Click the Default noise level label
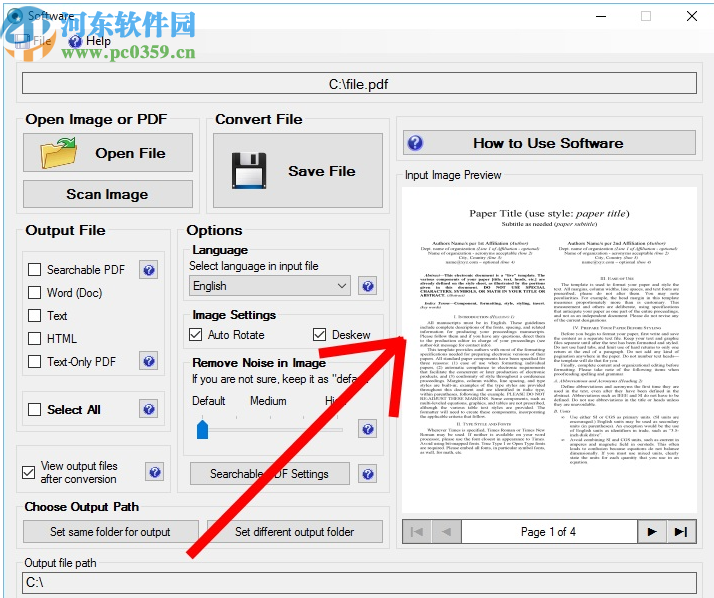Image resolution: width=714 pixels, height=598 pixels. [x=209, y=401]
